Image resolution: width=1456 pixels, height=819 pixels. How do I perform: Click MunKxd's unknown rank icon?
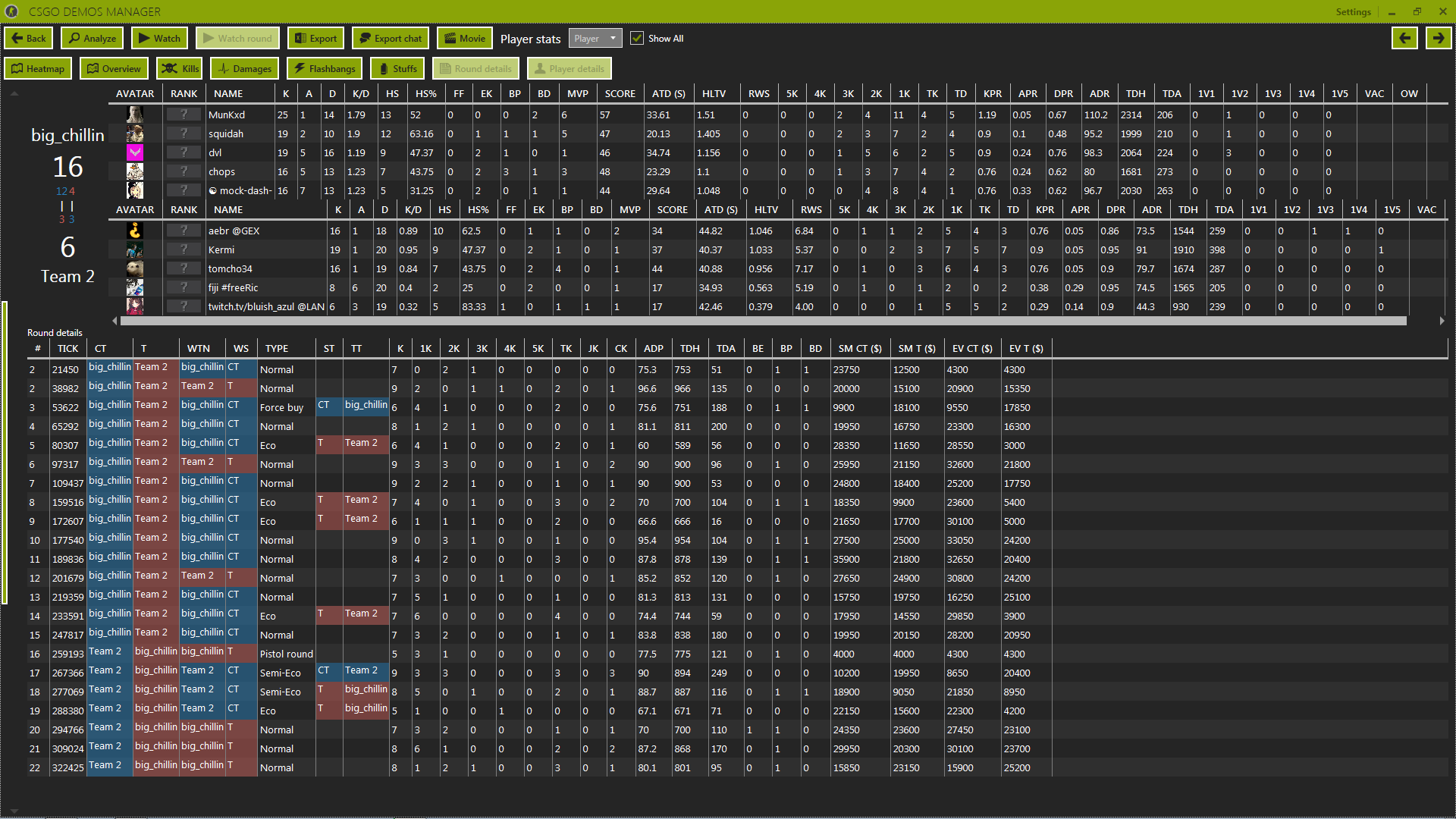pos(184,115)
